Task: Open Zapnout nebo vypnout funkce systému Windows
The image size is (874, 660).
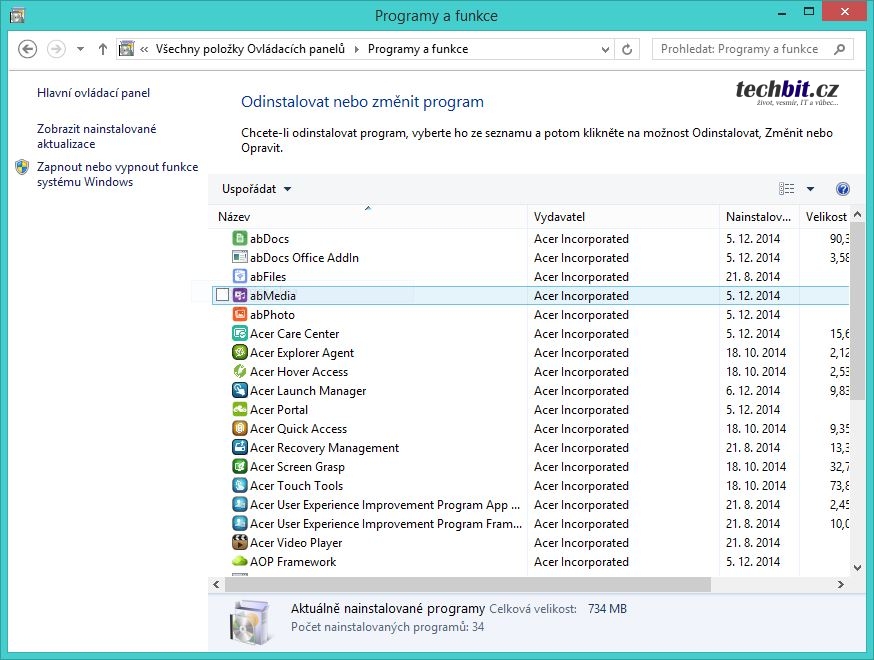Action: 117,174
